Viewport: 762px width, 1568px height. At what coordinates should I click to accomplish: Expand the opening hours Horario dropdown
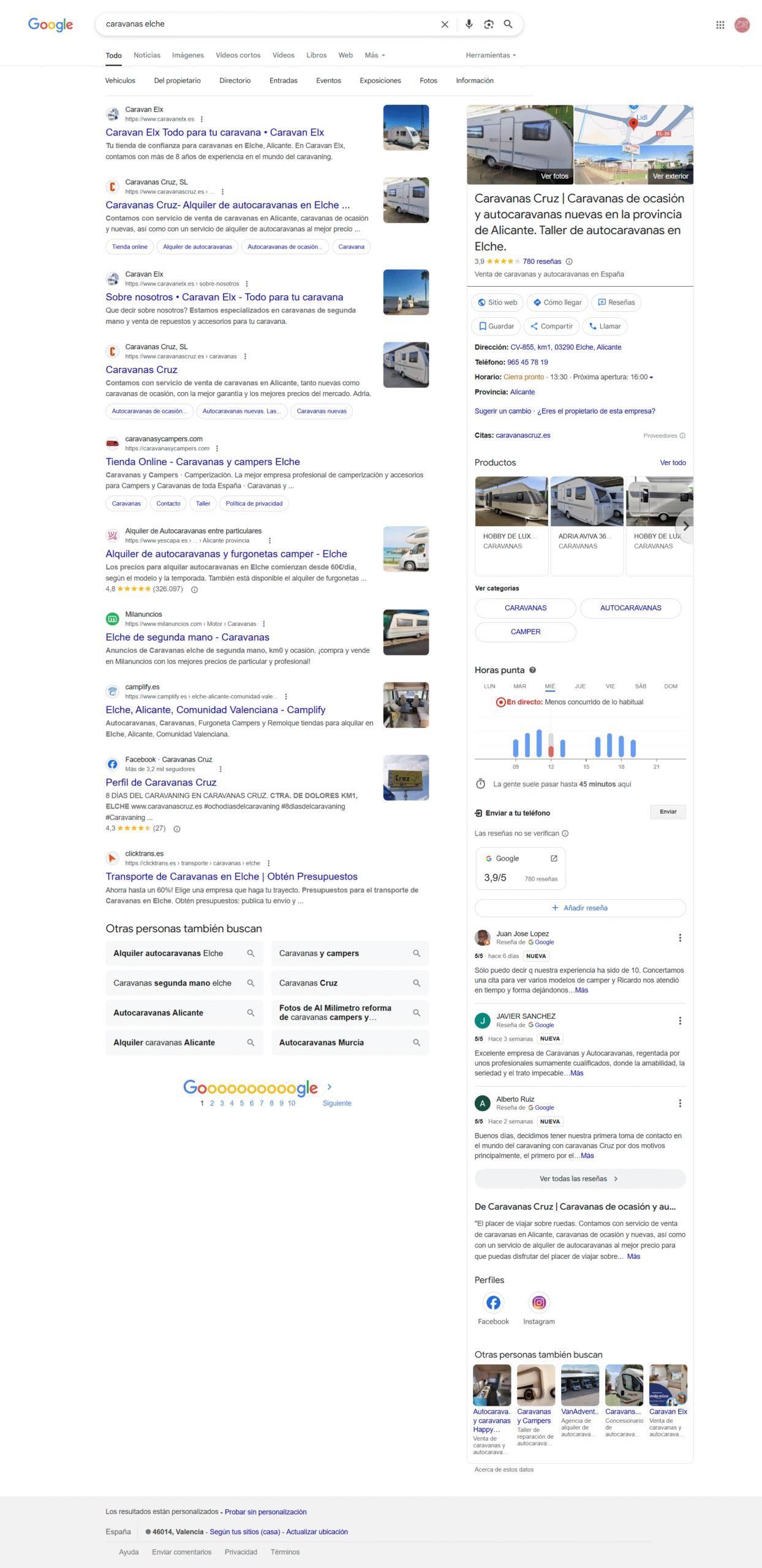click(651, 377)
